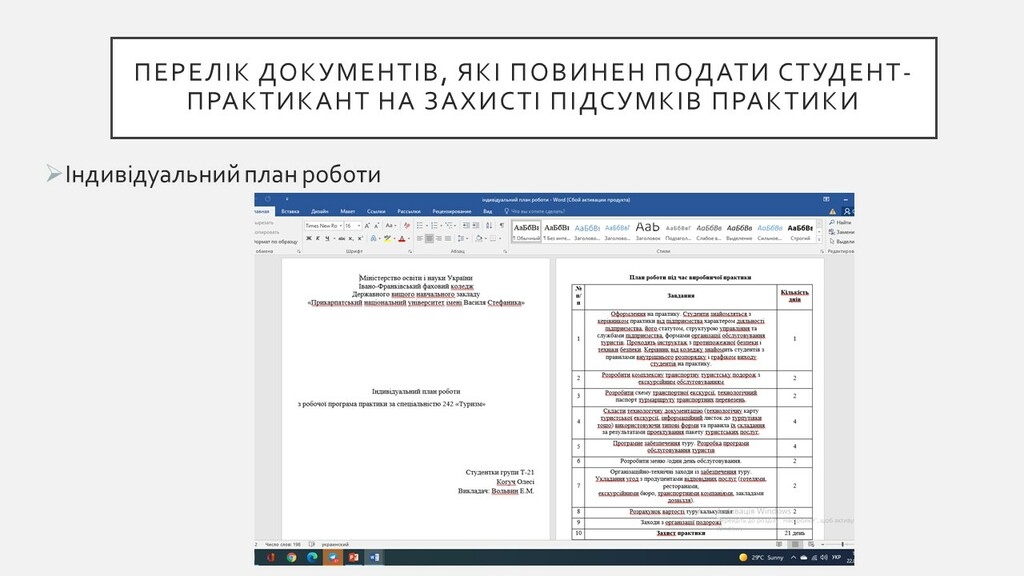Center-align the paragraph text

(429, 239)
